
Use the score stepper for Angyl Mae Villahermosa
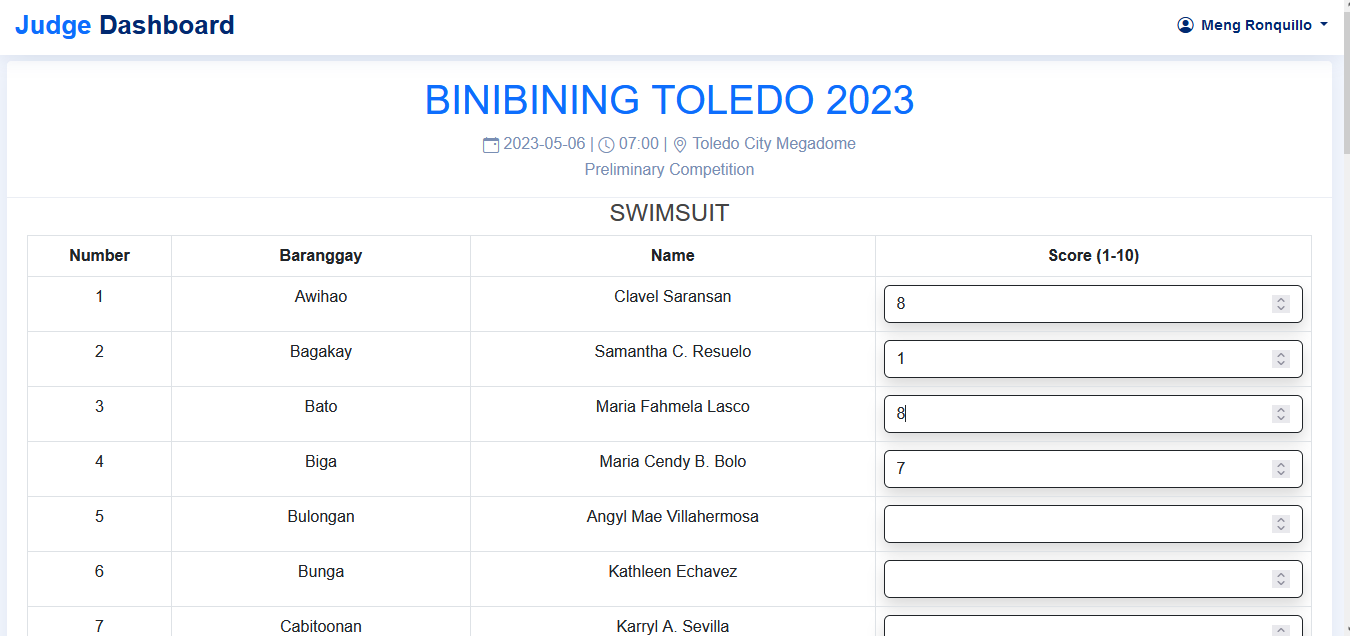(x=1280, y=524)
